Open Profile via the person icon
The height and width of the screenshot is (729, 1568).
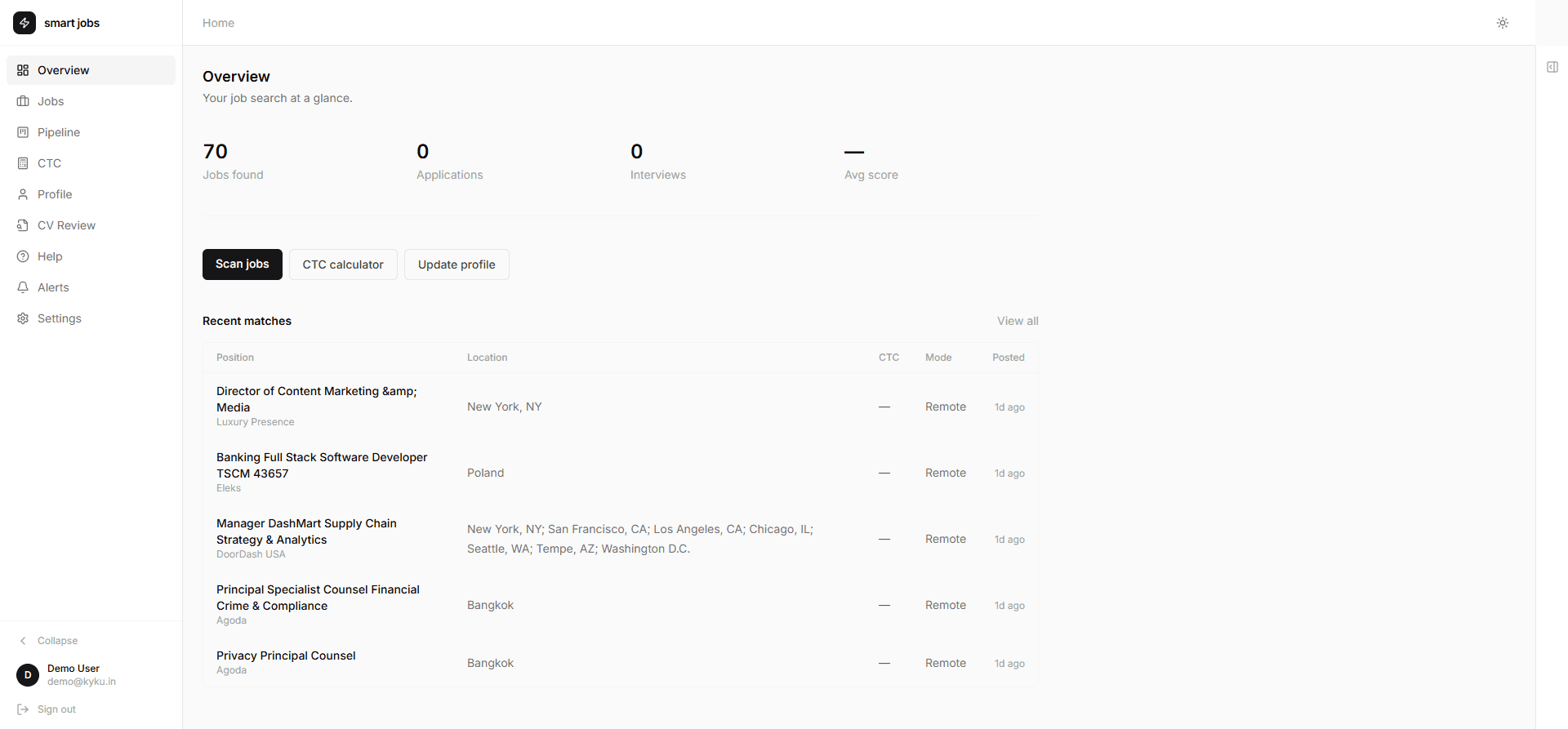pos(23,194)
